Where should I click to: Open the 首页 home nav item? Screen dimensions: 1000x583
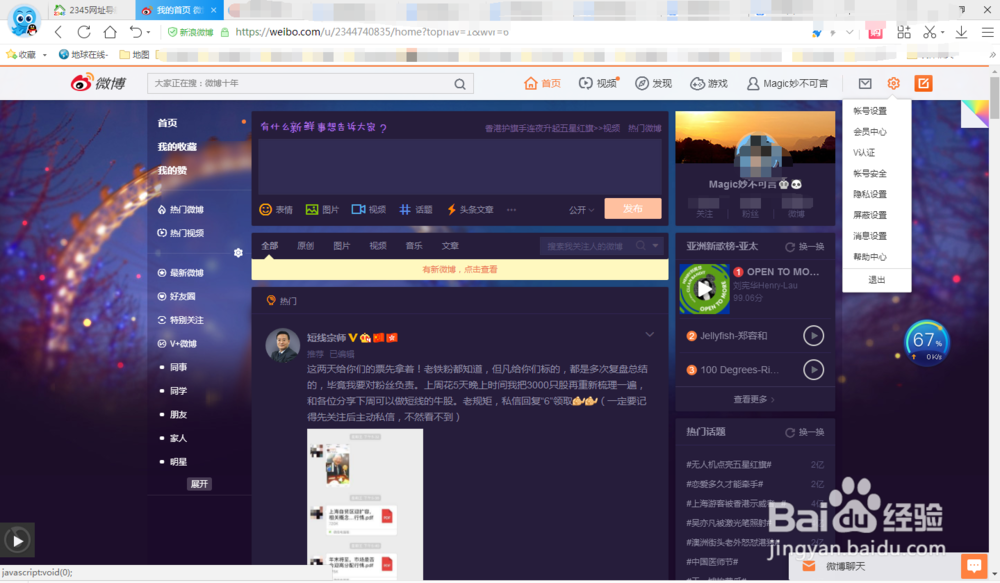pyautogui.click(x=542, y=84)
